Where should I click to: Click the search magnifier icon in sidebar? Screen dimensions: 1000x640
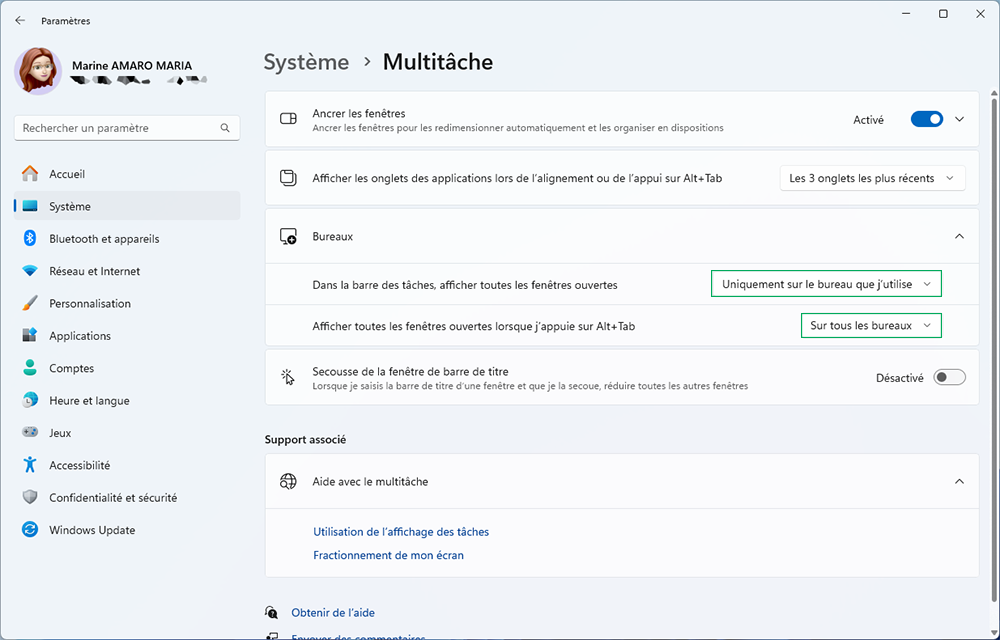[225, 128]
